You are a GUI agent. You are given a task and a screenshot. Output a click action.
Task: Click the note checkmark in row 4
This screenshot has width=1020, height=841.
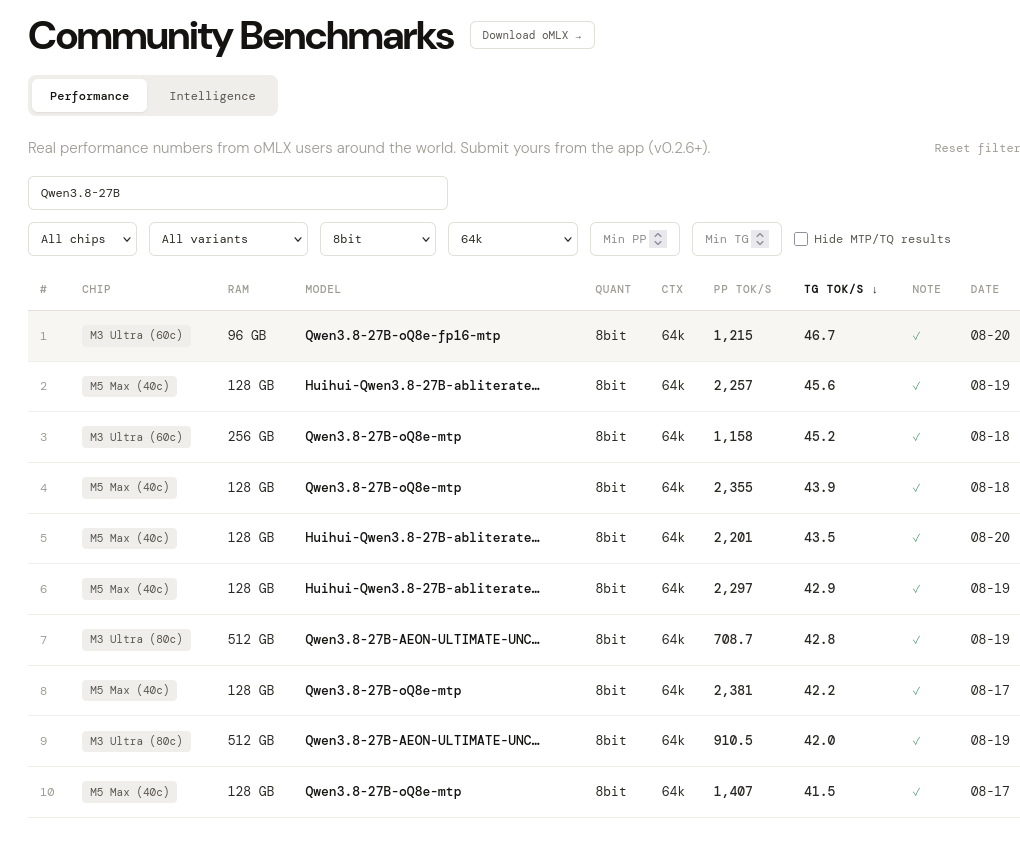click(916, 488)
